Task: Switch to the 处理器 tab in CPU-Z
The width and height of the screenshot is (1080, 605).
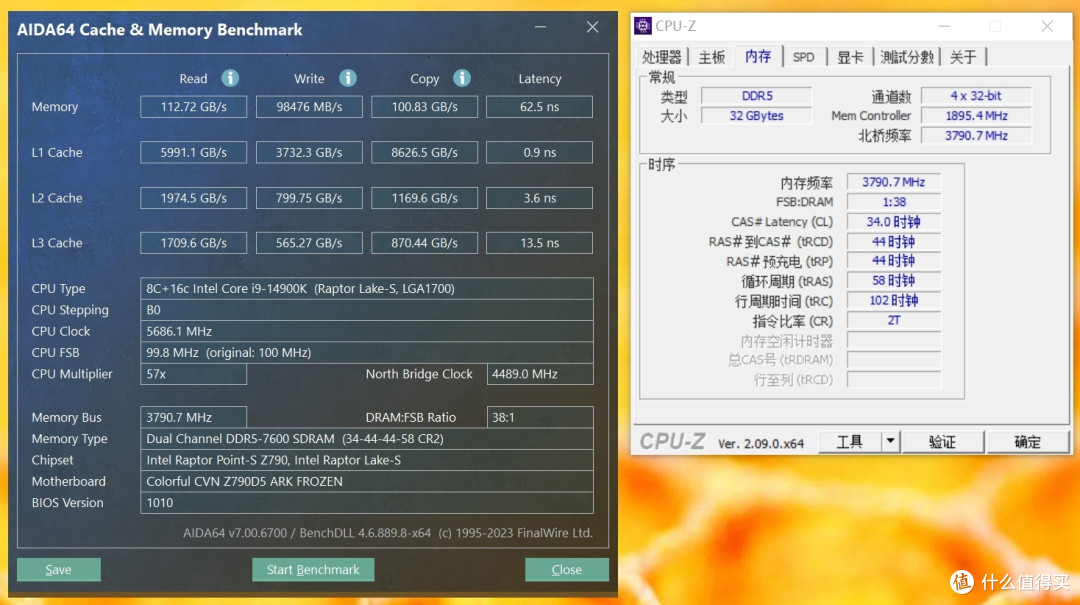Action: click(662, 57)
